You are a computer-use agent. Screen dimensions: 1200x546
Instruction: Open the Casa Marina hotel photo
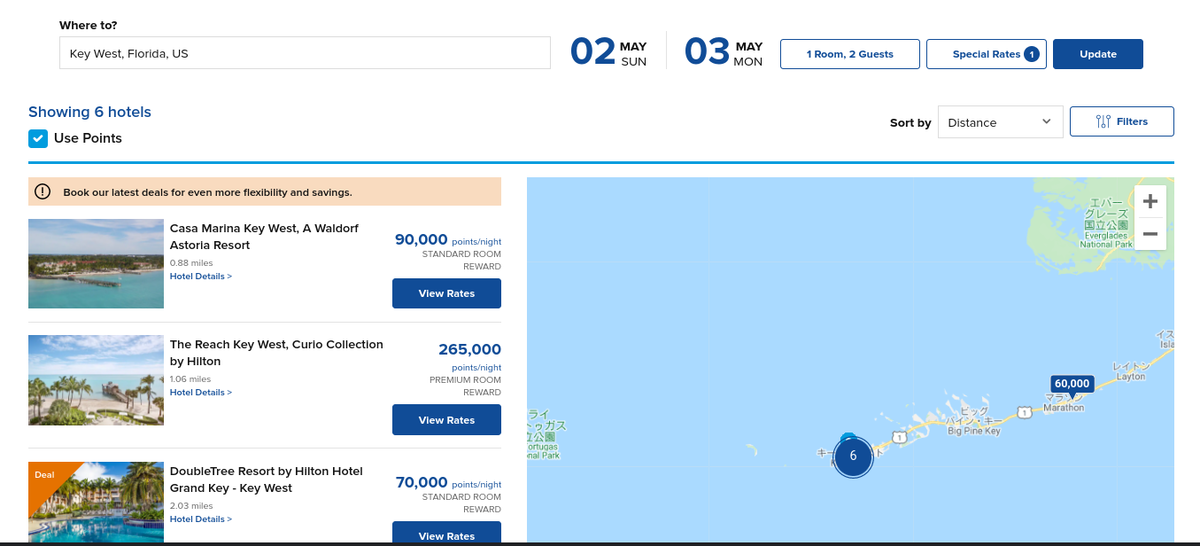point(96,264)
